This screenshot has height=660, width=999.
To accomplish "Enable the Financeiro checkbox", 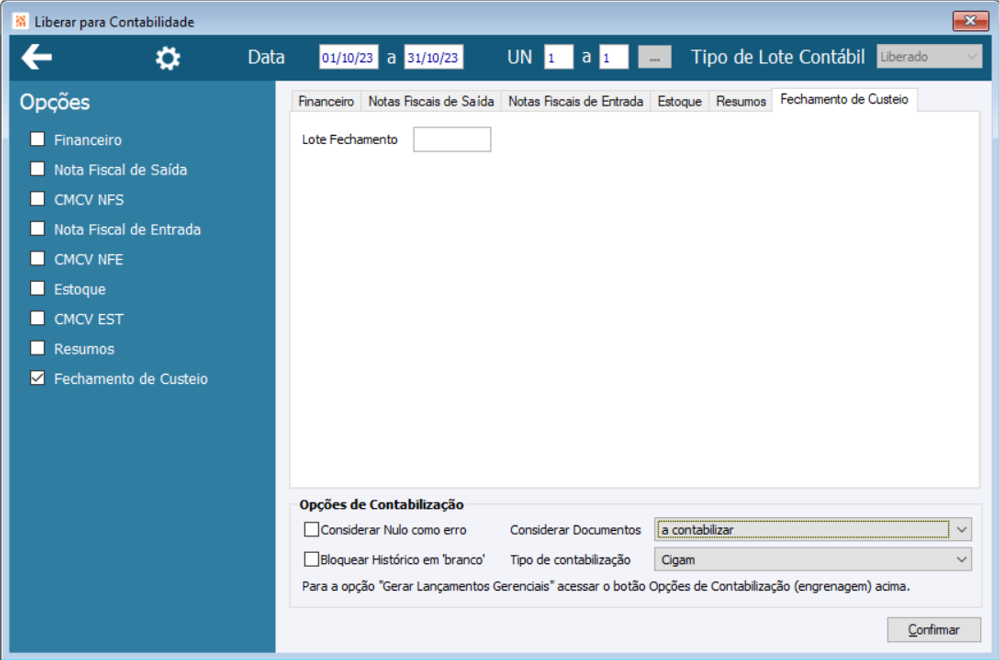I will click(x=38, y=139).
